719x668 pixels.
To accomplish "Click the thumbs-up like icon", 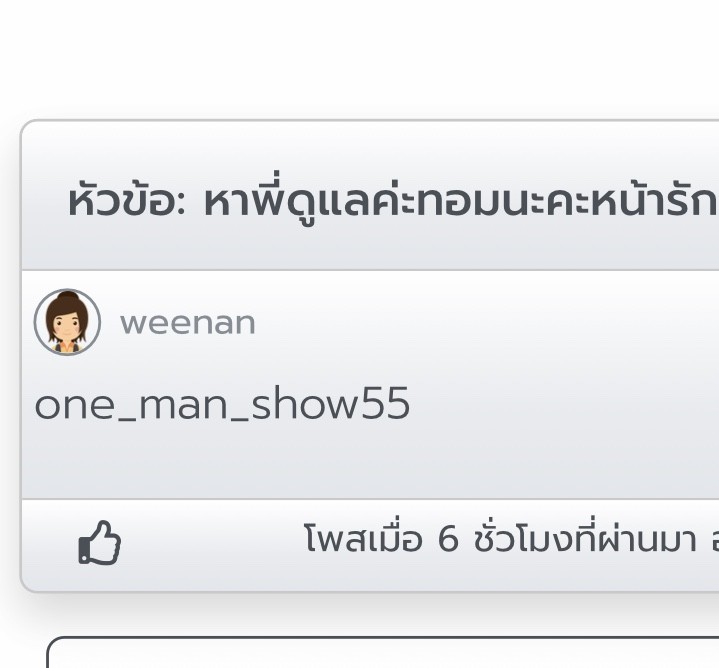I will [100, 542].
